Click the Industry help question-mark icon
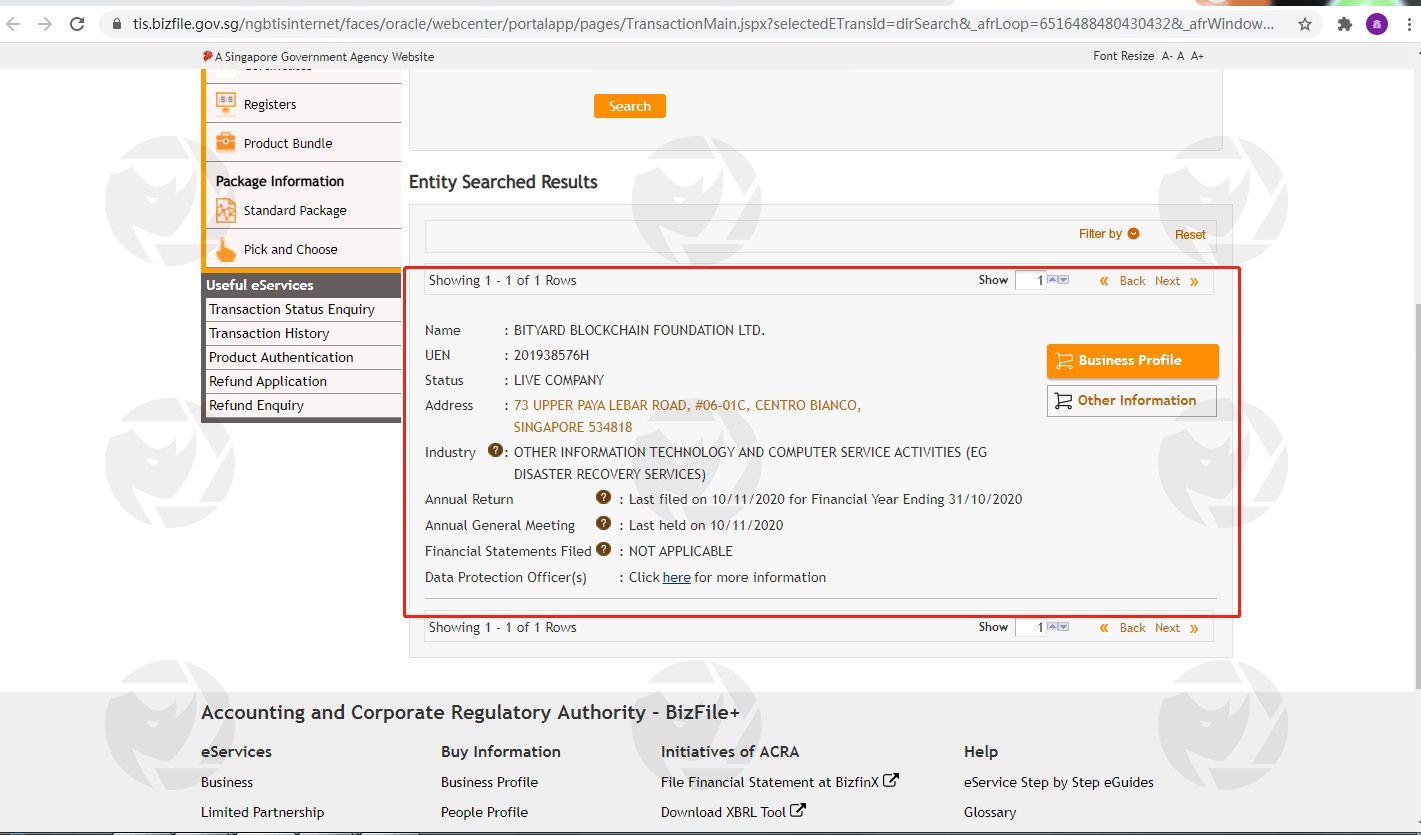Screen dimensions: 1421x835 495,451
